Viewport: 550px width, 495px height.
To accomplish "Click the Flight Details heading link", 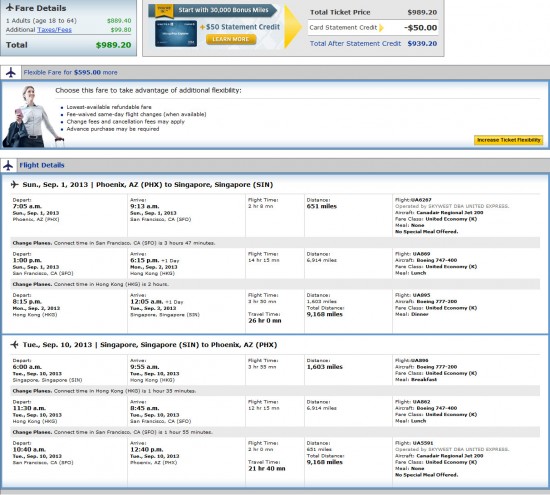I will click(x=42, y=165).
